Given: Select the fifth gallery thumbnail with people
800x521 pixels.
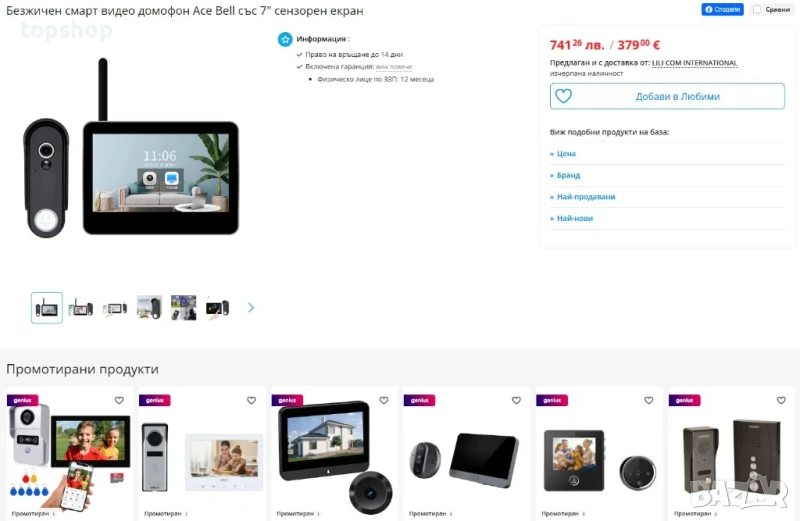Looking at the screenshot, I should (183, 308).
